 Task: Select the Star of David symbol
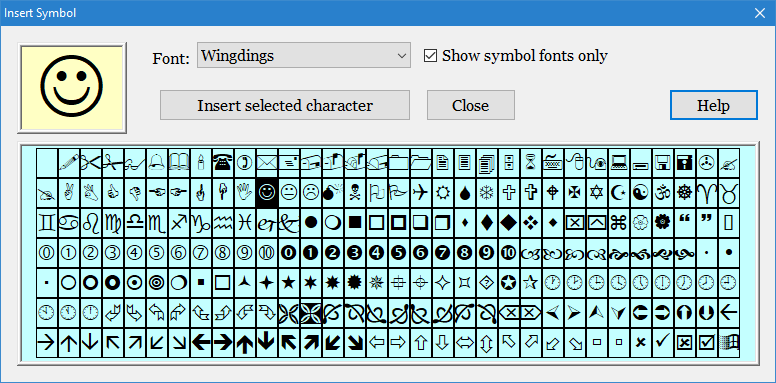tap(596, 192)
